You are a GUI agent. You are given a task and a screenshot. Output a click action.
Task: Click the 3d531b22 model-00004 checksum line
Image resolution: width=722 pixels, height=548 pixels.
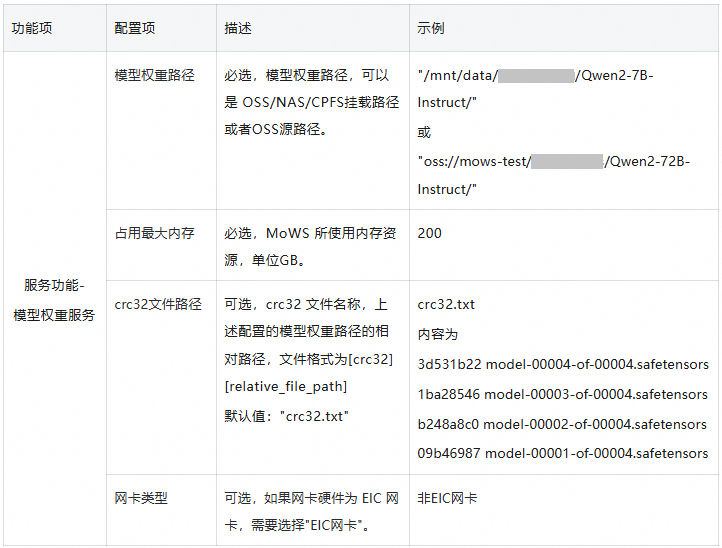(x=563, y=364)
